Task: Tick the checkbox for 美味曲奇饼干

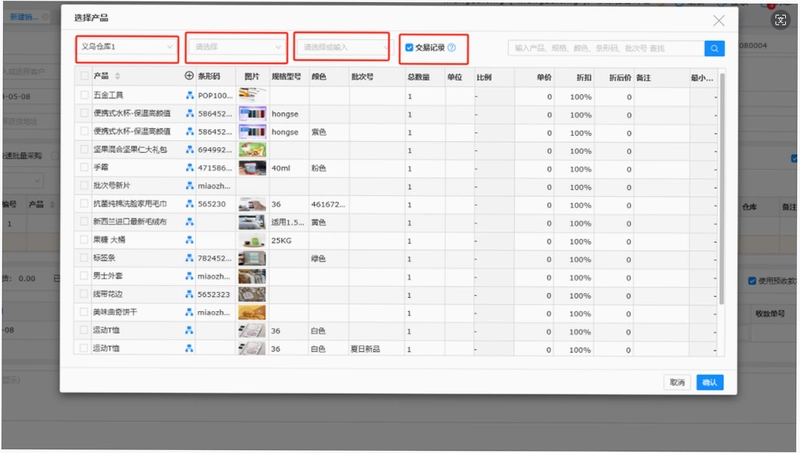Action: (x=84, y=312)
